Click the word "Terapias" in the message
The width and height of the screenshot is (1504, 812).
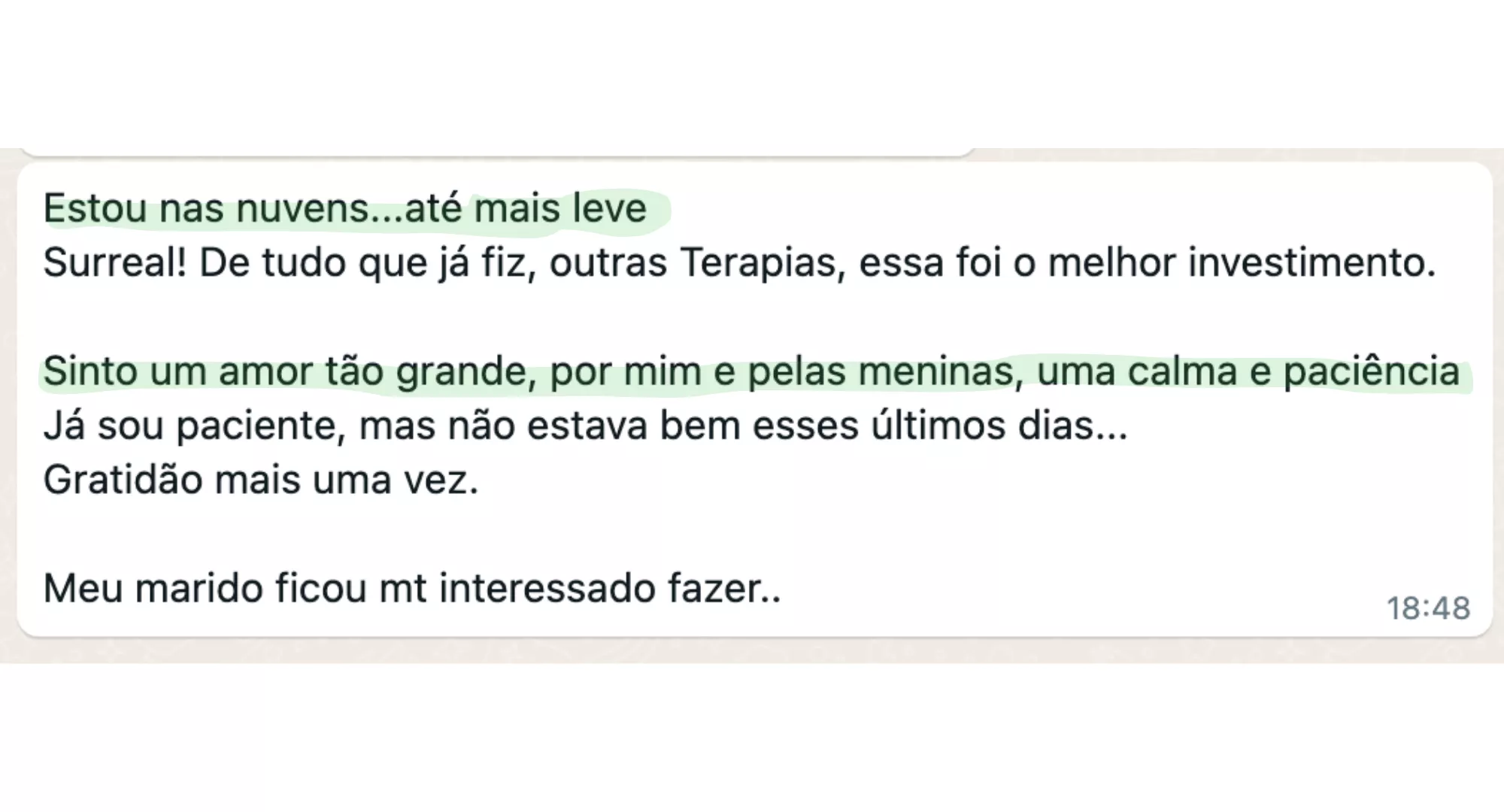pos(762,263)
